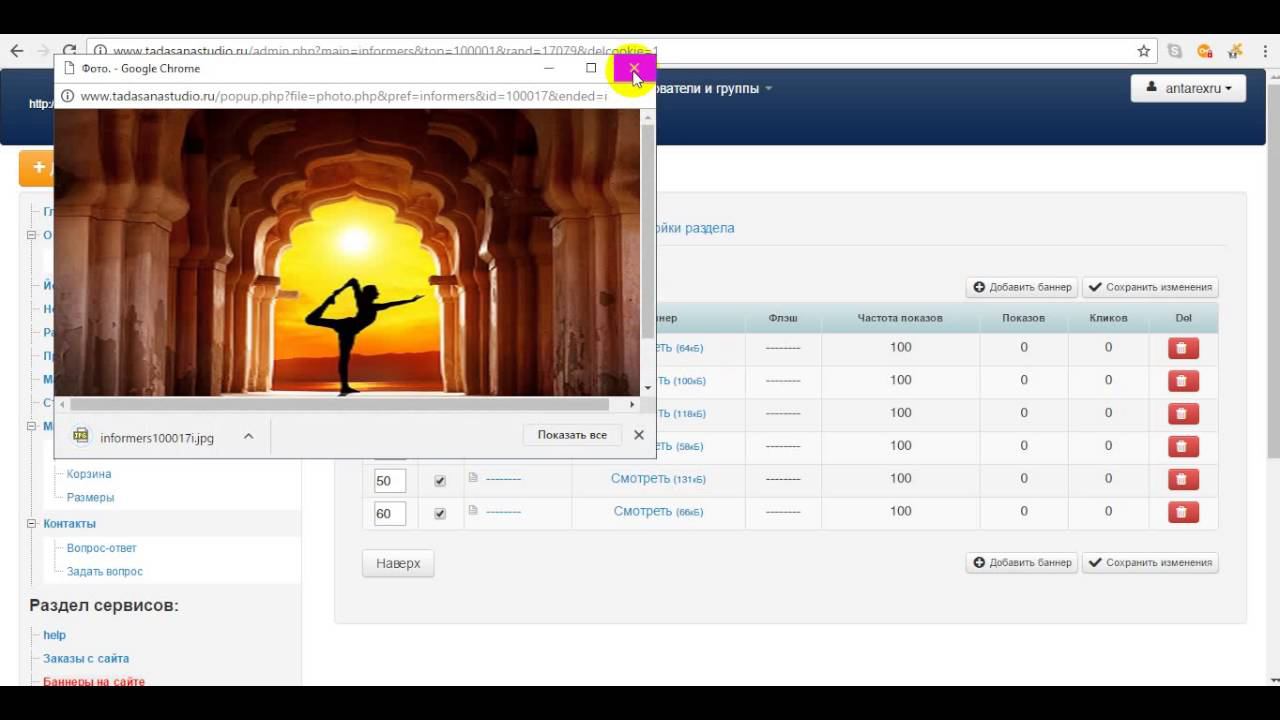Click the dashed link in the row numbered 50

point(503,479)
